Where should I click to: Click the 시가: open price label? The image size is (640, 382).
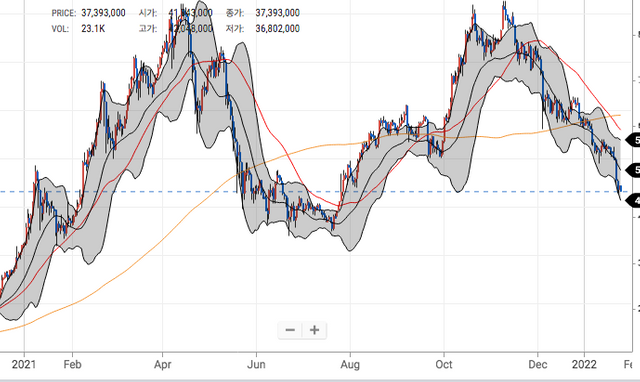148,13
